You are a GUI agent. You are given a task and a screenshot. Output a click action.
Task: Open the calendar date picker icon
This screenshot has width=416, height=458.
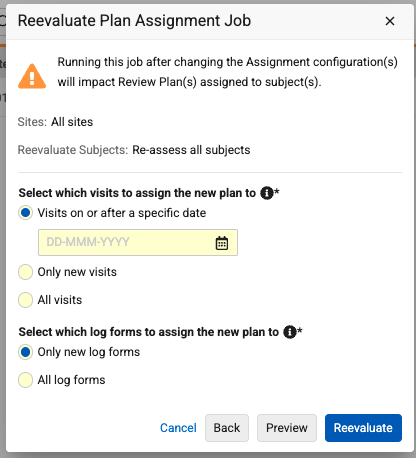tap(222, 243)
